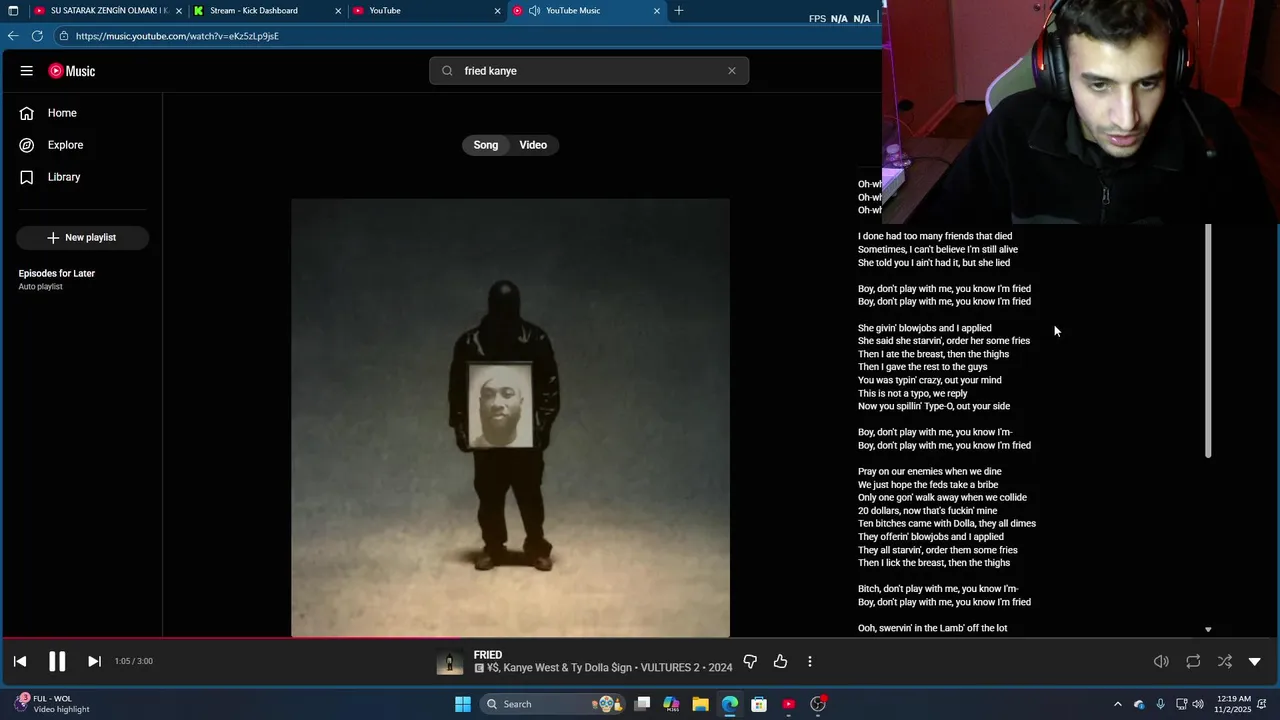This screenshot has width=1280, height=720.
Task: Show hidden system tray icons
Action: pos(1118,704)
